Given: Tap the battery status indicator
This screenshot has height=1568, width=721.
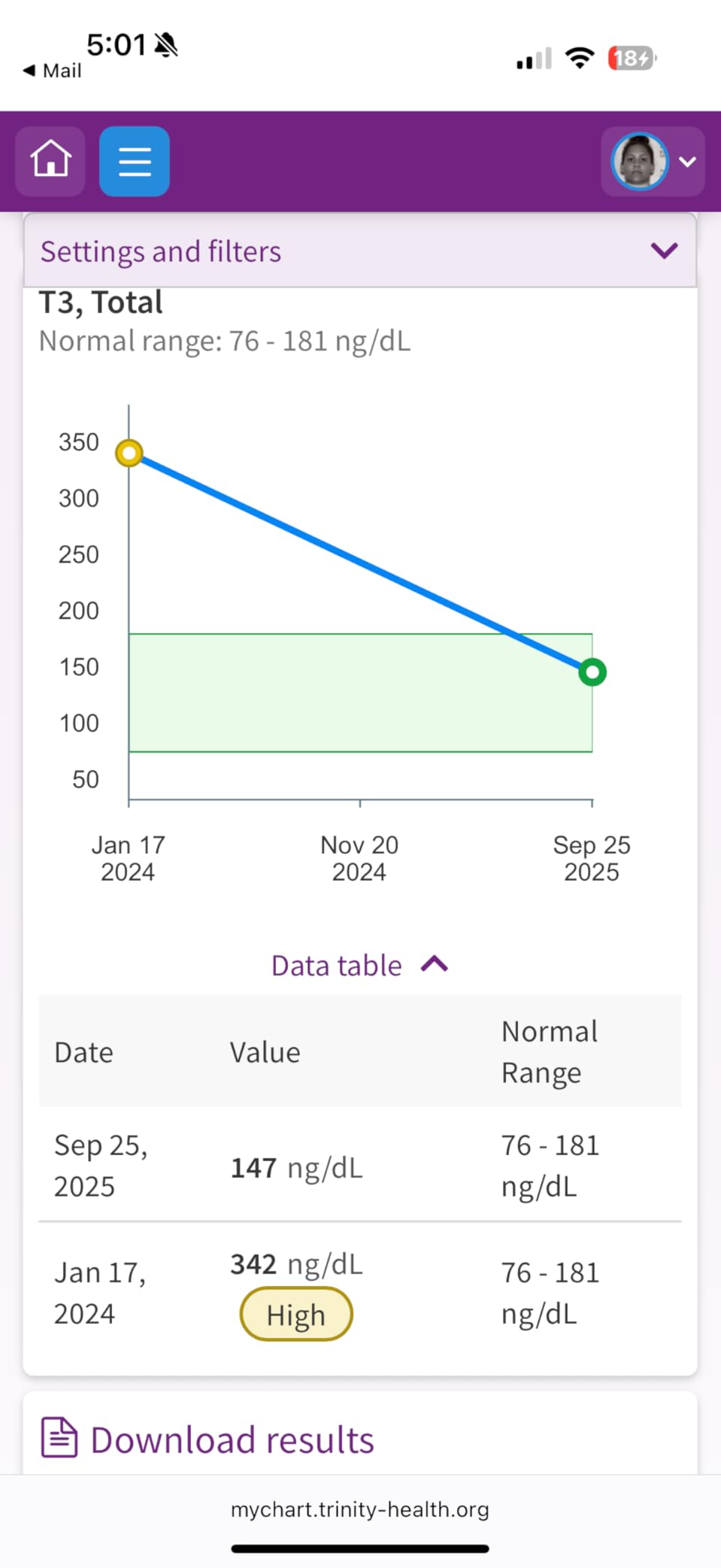Looking at the screenshot, I should point(632,58).
